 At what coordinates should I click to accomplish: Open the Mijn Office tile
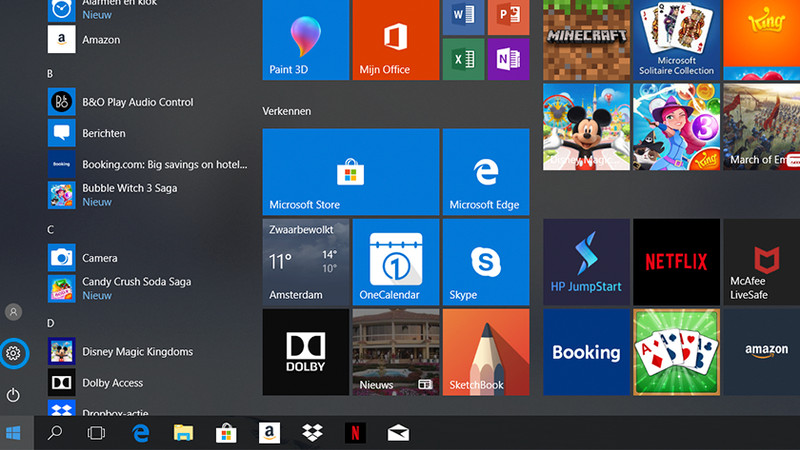click(x=396, y=40)
